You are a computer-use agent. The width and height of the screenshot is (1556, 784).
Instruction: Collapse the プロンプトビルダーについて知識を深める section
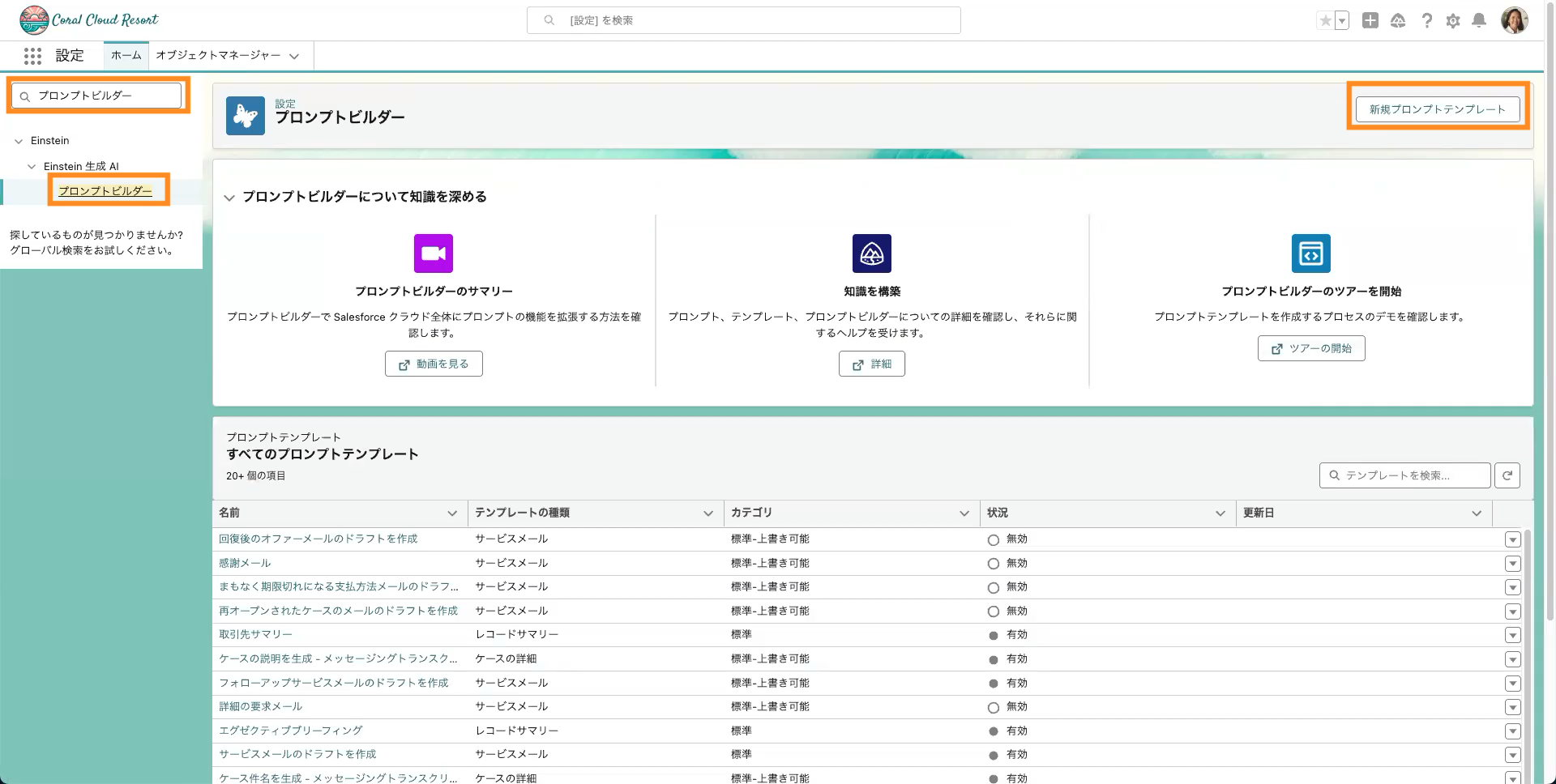[x=229, y=198]
